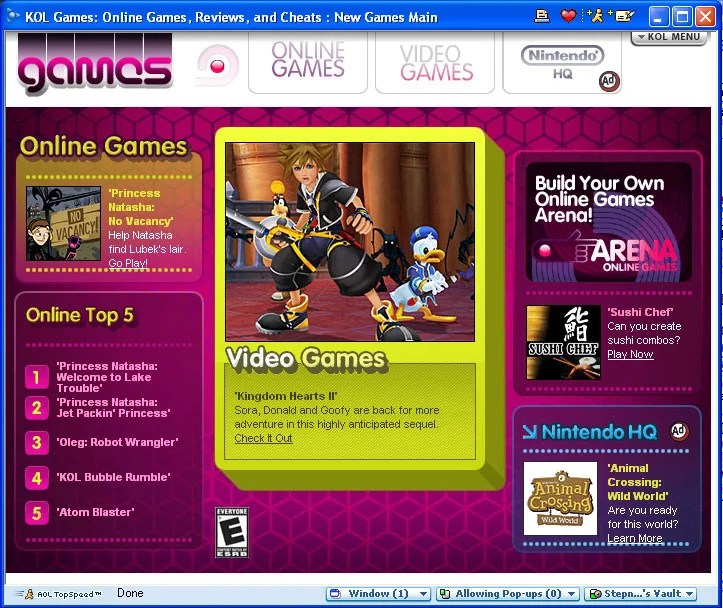The image size is (723, 608).
Task: Click the Animal Crossing Wild World thumbnail
Action: [x=560, y=498]
